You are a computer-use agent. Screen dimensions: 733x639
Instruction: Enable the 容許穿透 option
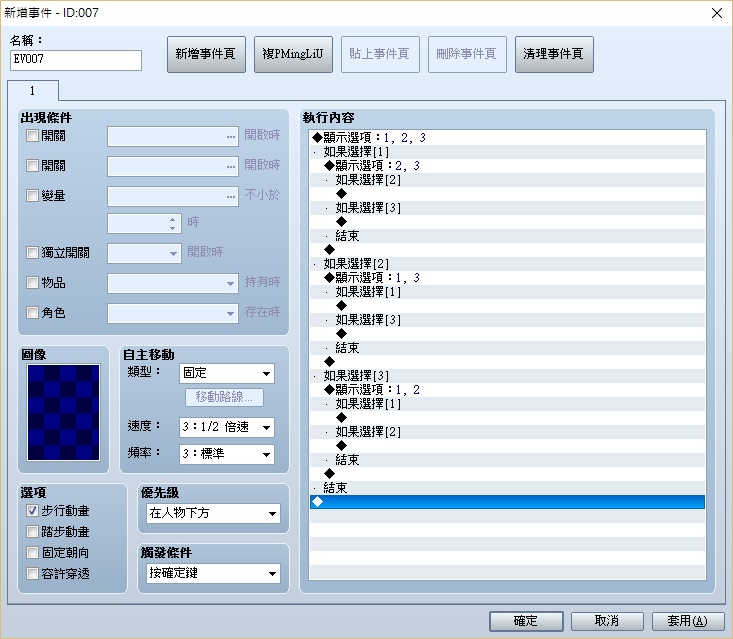[x=32, y=574]
